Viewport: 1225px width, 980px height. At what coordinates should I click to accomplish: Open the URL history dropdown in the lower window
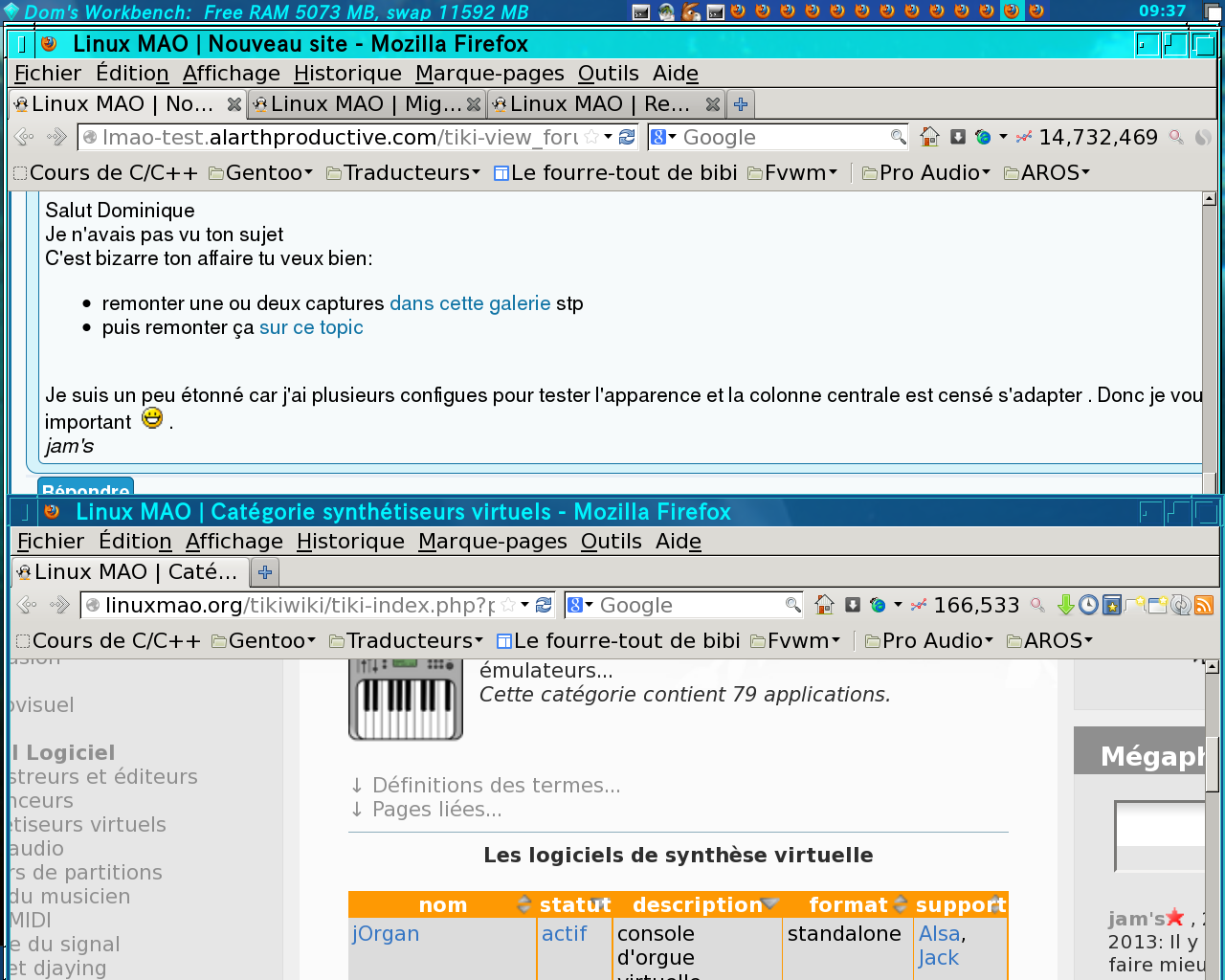524,606
